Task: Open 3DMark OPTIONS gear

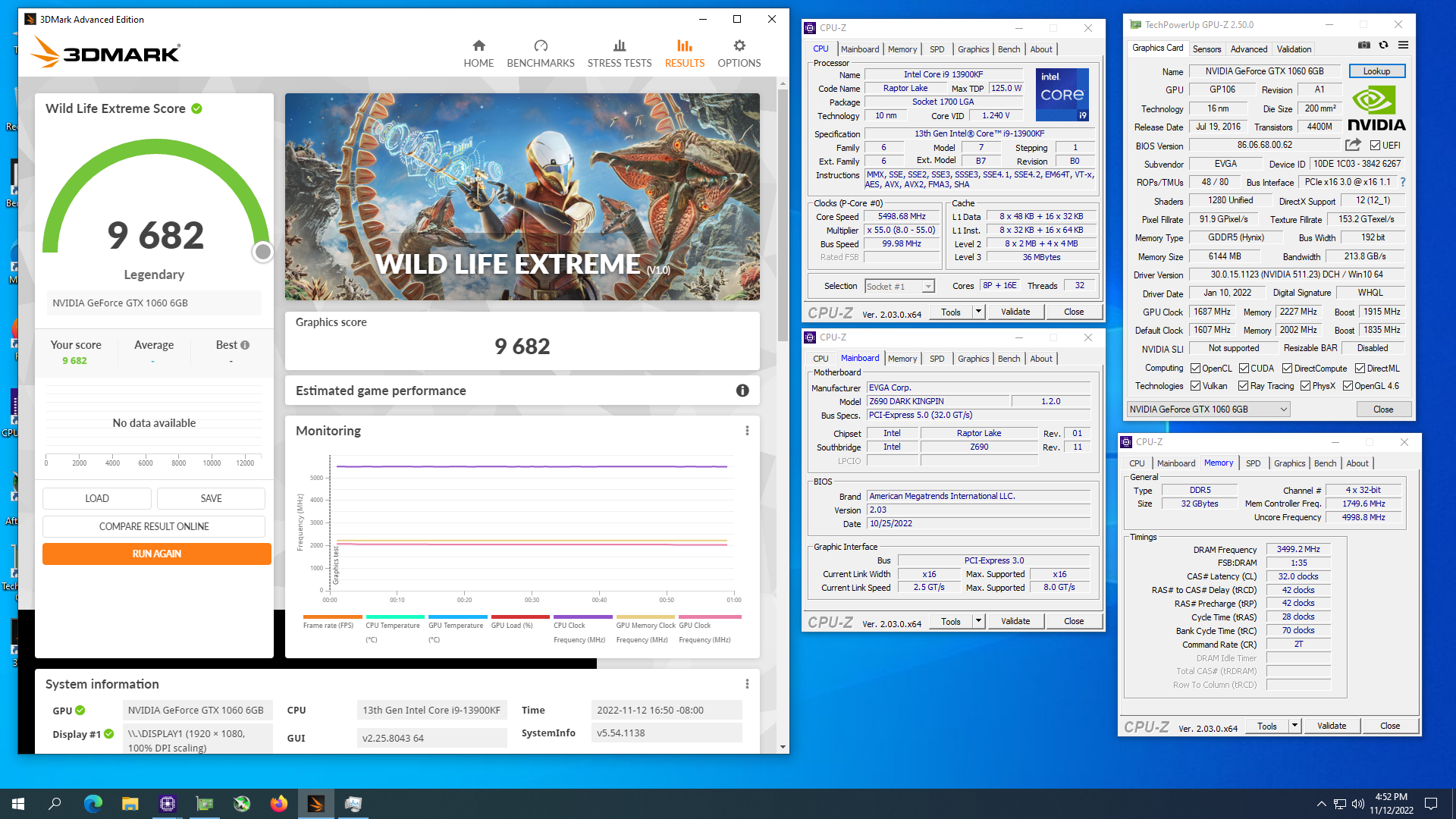Action: point(739,45)
